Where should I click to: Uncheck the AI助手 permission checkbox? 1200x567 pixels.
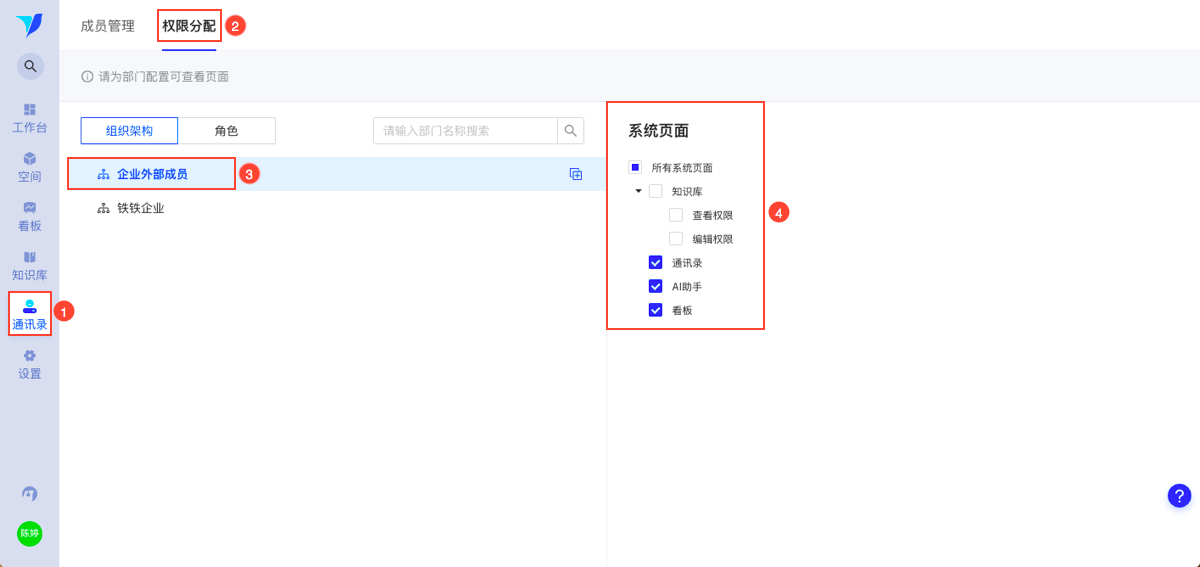click(656, 286)
